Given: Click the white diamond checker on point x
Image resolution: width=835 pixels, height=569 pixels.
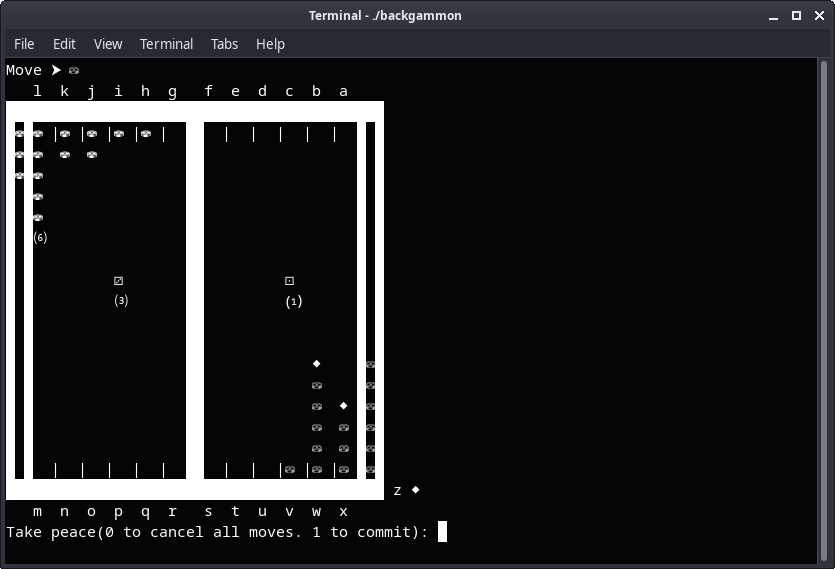Looking at the screenshot, I should point(343,406).
